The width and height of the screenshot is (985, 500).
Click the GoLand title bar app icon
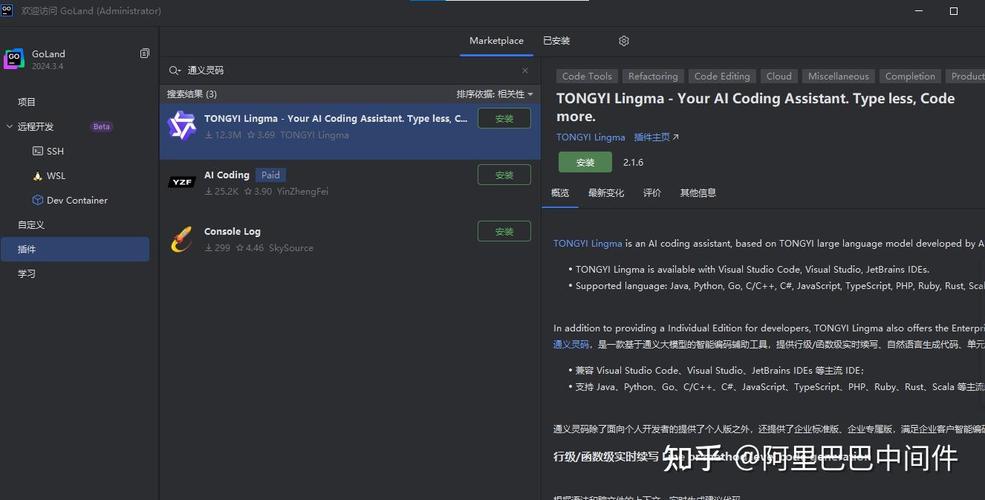[7, 10]
